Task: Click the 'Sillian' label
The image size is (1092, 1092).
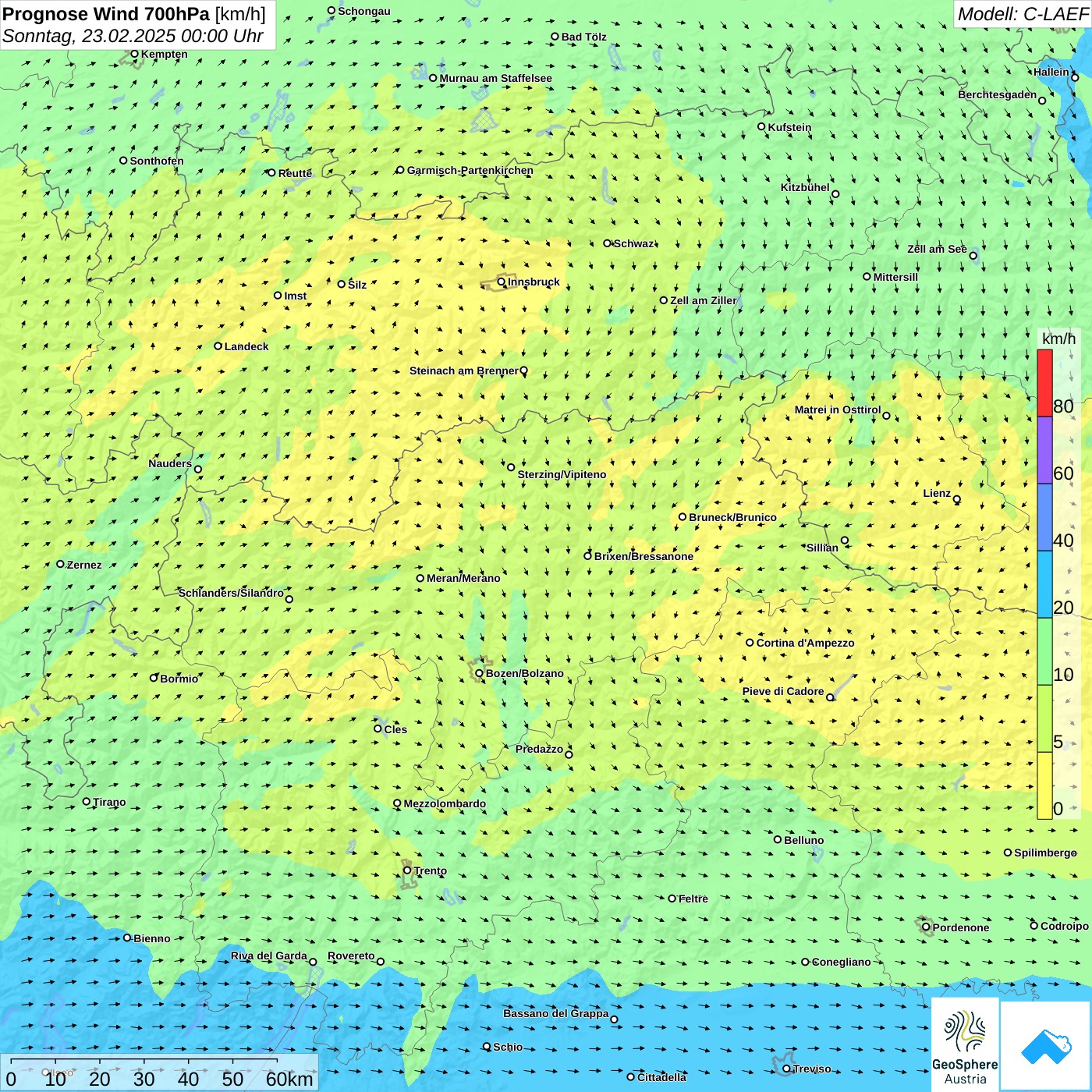Action: point(822,548)
